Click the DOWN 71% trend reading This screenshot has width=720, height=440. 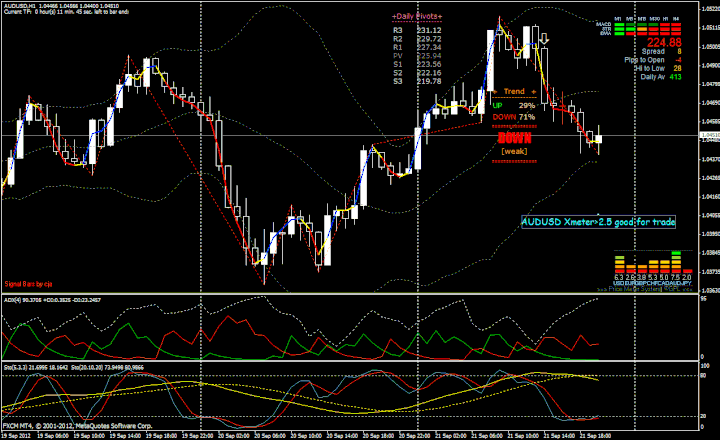tap(514, 117)
